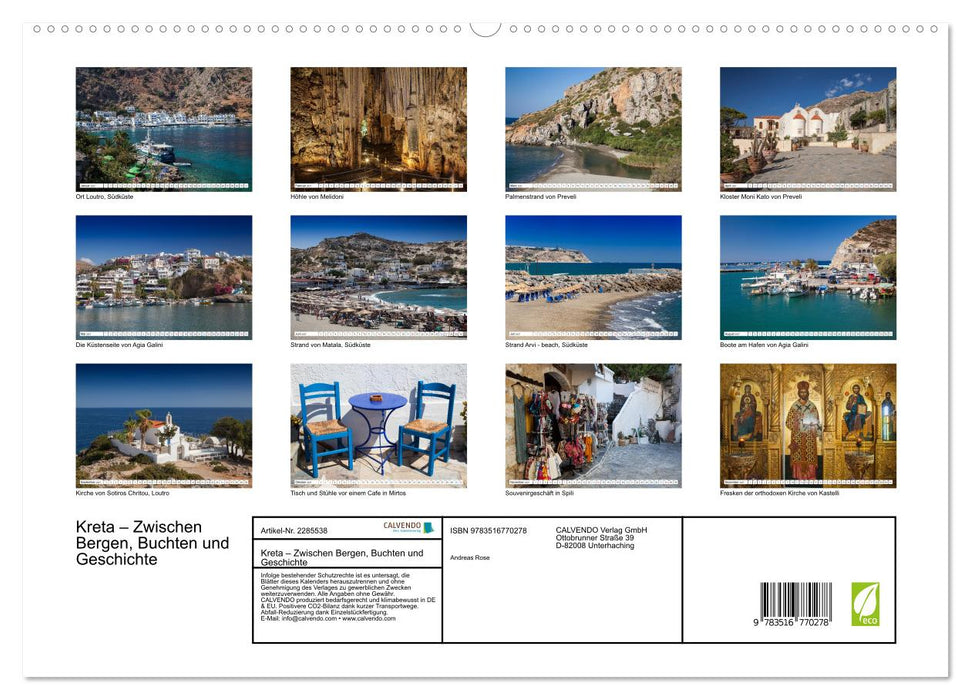Click the caption 'Boote am Hafen von Agia Galini'

(764, 345)
